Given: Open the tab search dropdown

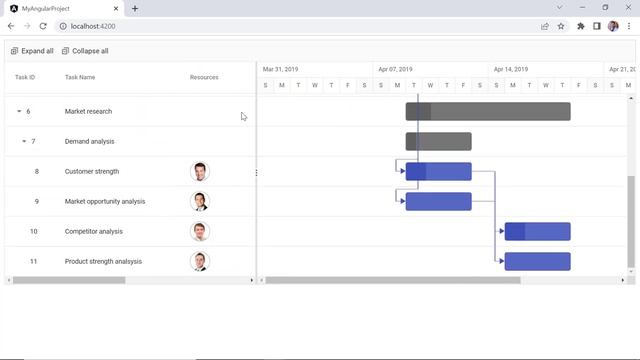Looking at the screenshot, I should tap(560, 7).
